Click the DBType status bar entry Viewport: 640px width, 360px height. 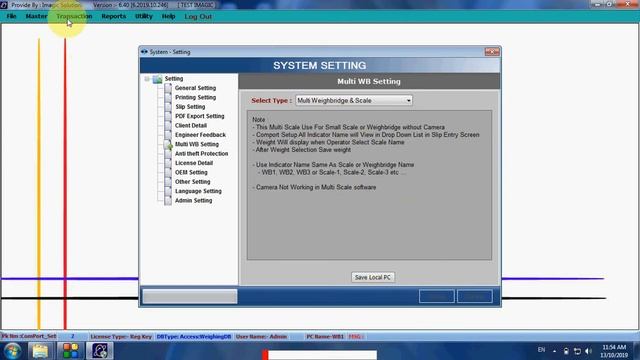[194, 337]
